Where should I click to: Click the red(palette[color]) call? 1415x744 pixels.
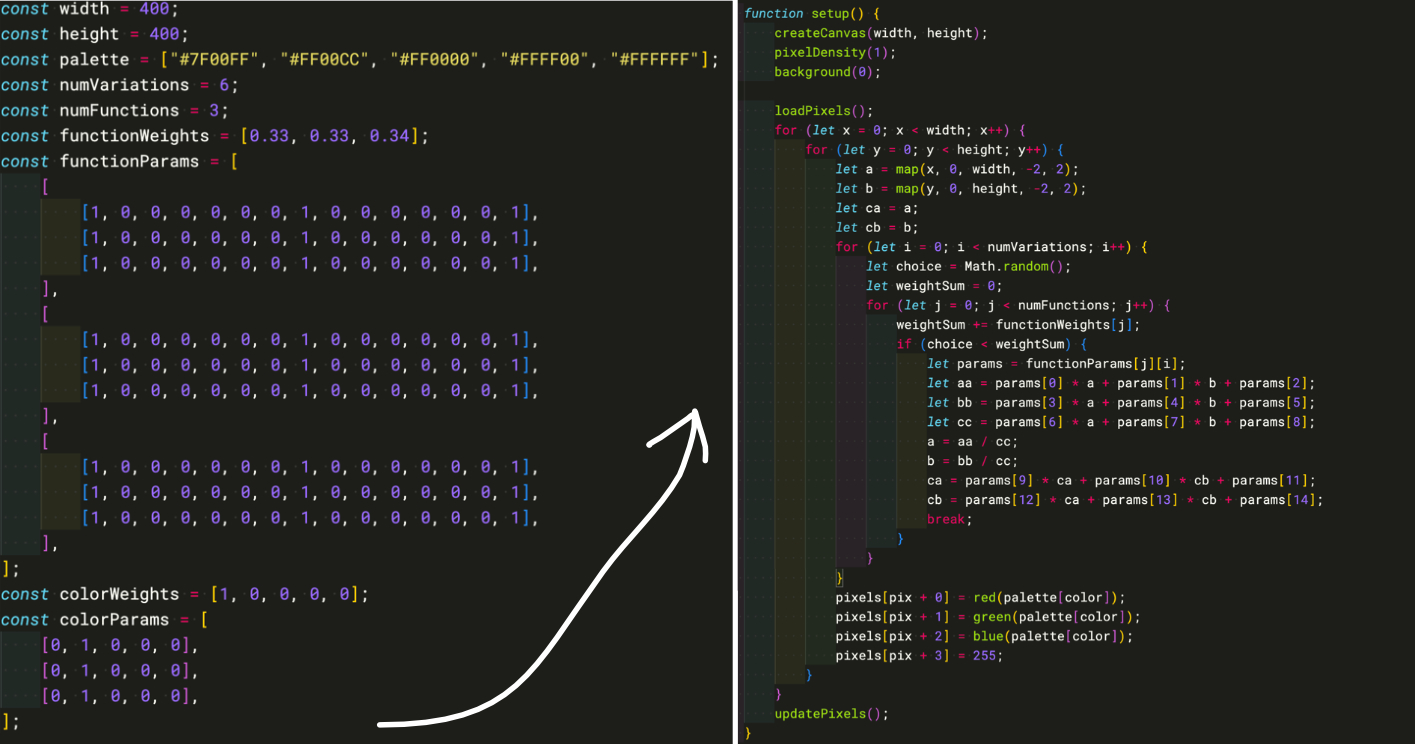click(1049, 597)
